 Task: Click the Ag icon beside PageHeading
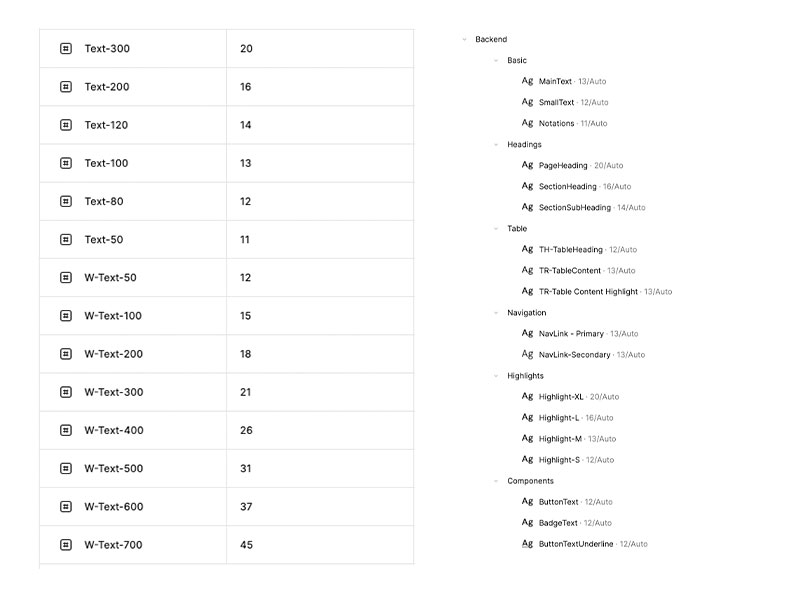527,165
